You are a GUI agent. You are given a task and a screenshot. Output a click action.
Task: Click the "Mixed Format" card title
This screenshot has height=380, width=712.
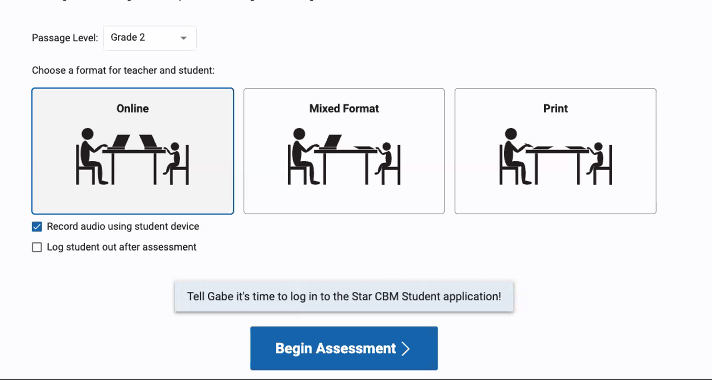[344, 109]
